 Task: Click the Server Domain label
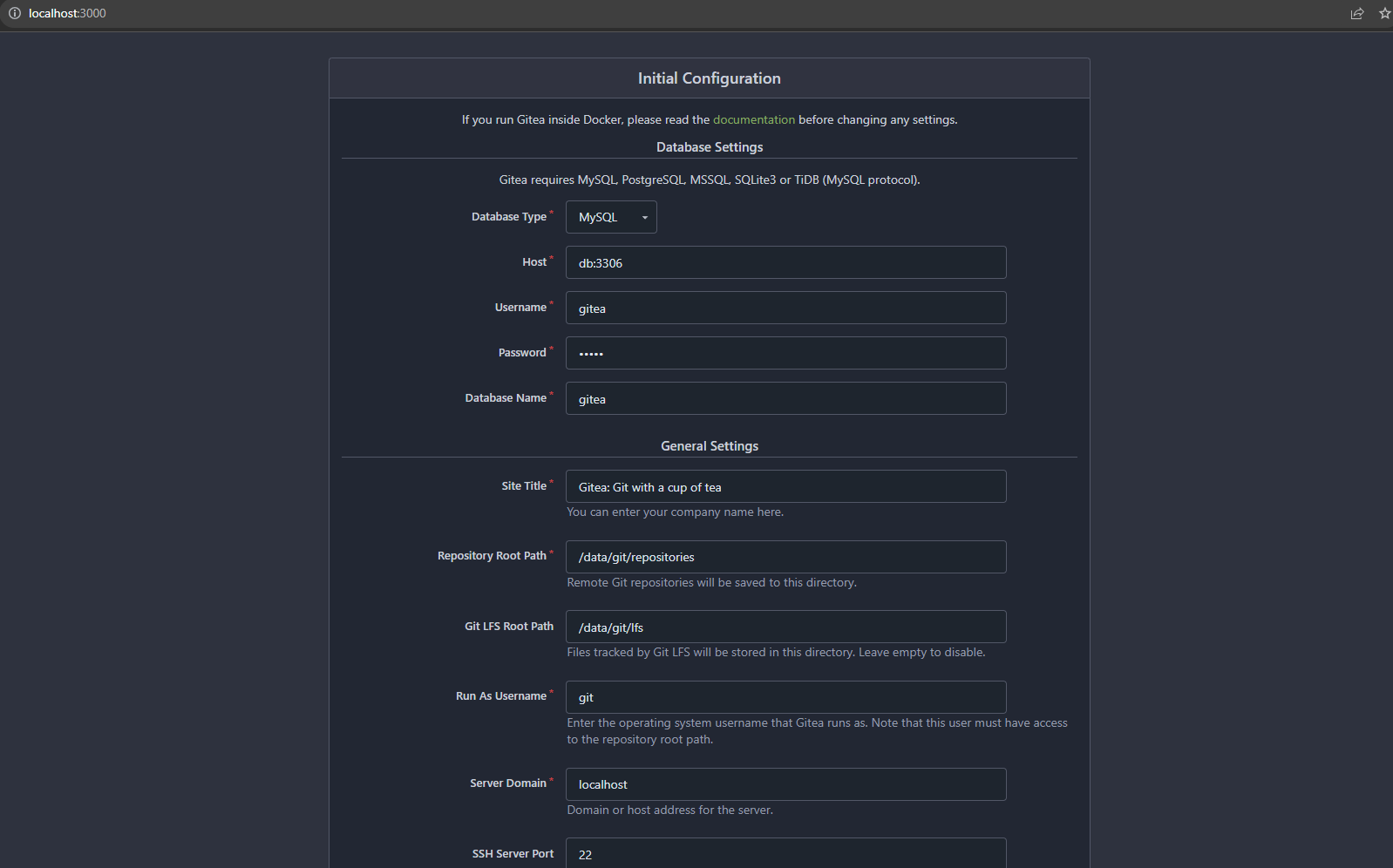click(508, 783)
